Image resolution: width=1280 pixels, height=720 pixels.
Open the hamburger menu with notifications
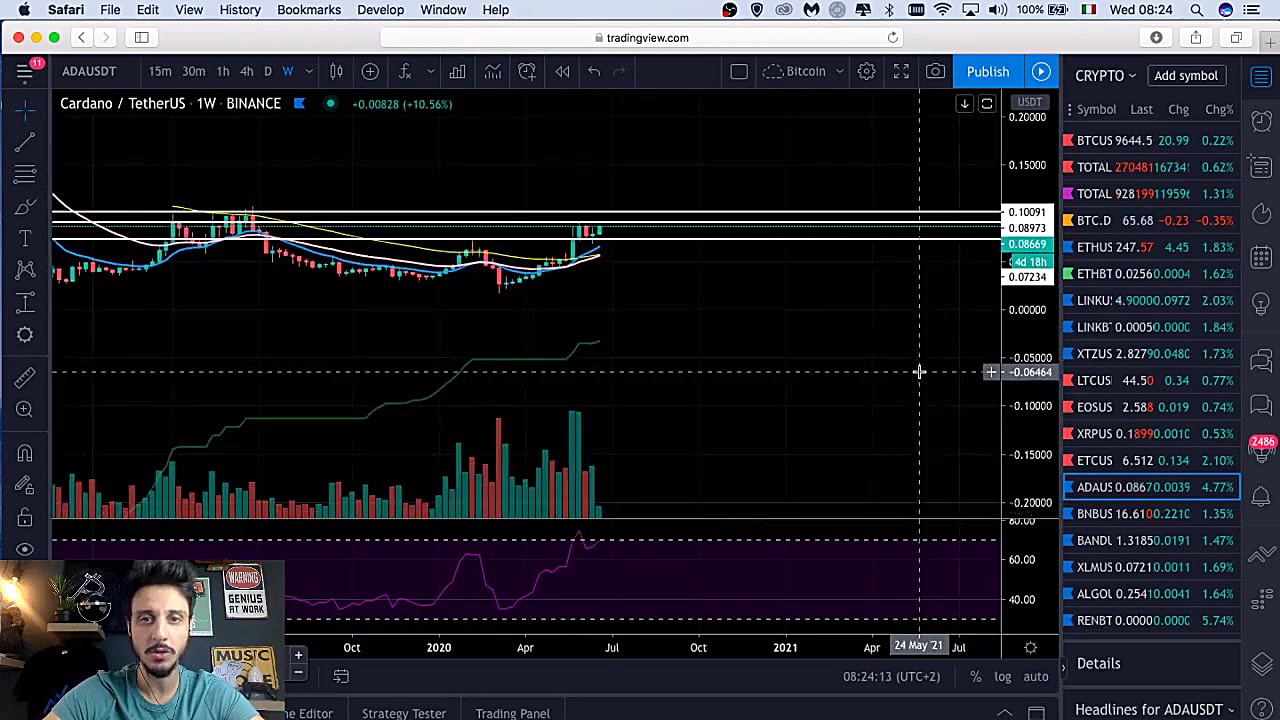coord(26,70)
